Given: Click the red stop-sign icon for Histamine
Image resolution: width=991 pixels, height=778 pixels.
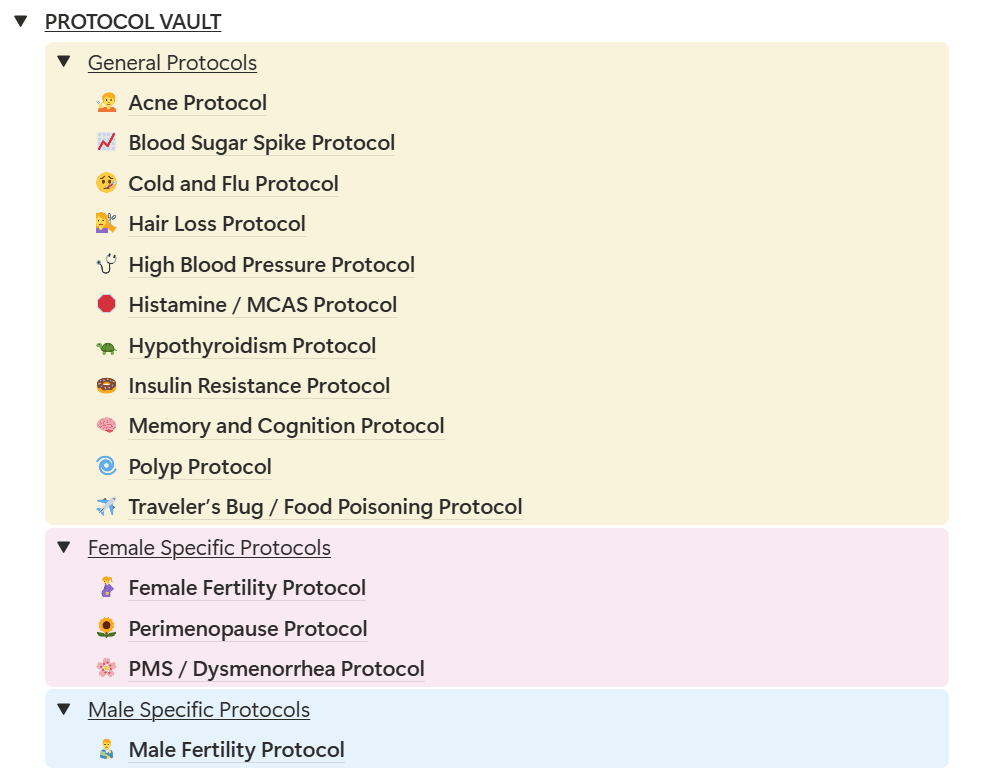Looking at the screenshot, I should coord(106,305).
